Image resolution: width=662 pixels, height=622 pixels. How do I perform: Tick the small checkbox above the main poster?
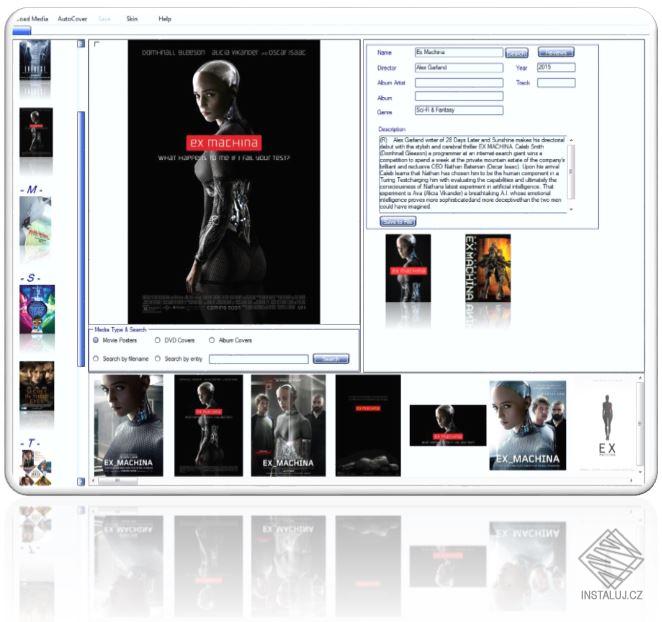pos(97,44)
